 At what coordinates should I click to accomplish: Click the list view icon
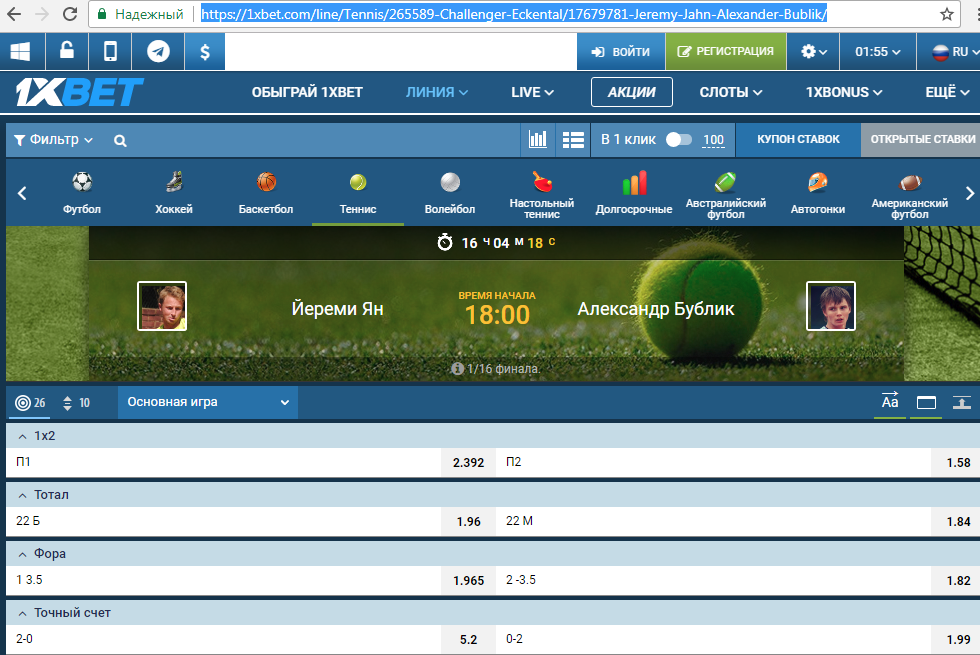pyautogui.click(x=573, y=139)
